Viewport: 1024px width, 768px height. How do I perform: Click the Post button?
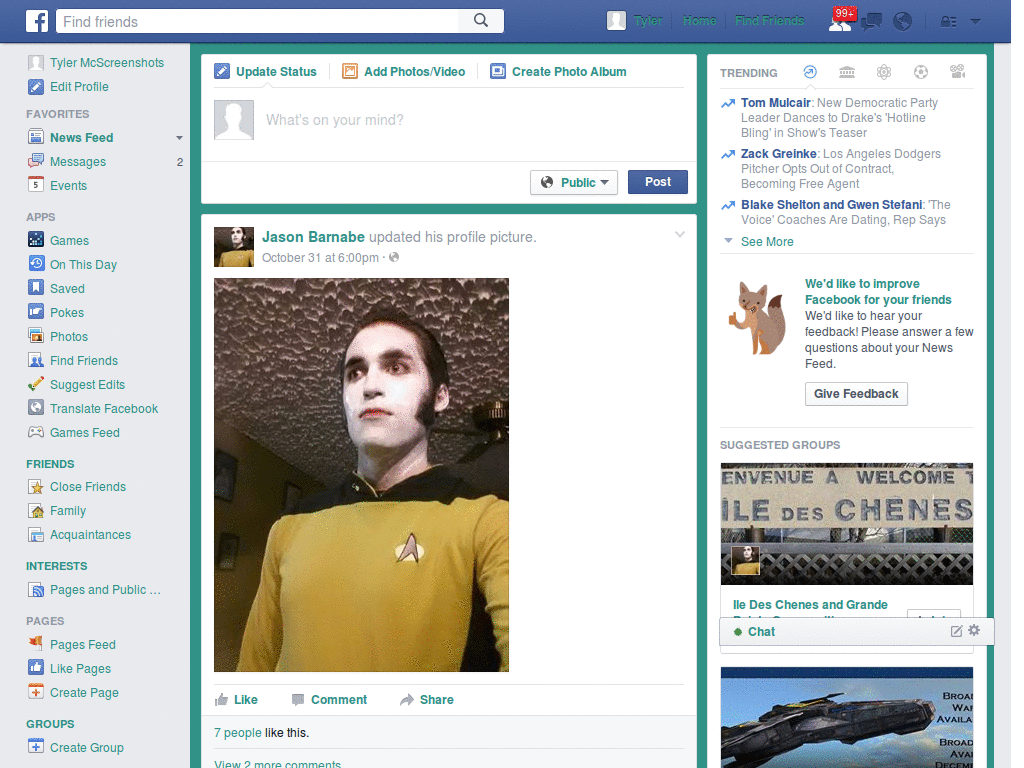pyautogui.click(x=658, y=182)
